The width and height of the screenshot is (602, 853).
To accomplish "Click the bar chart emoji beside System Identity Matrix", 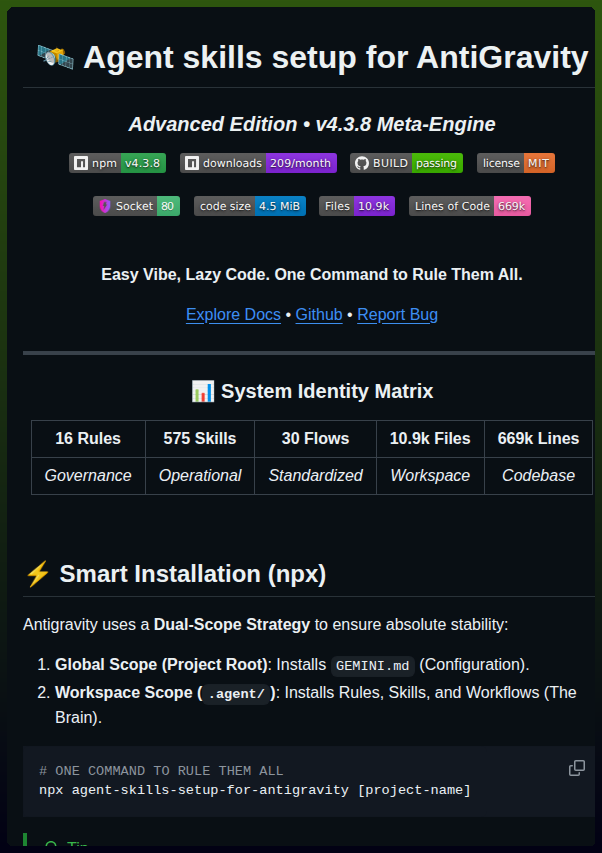I will 203,391.
